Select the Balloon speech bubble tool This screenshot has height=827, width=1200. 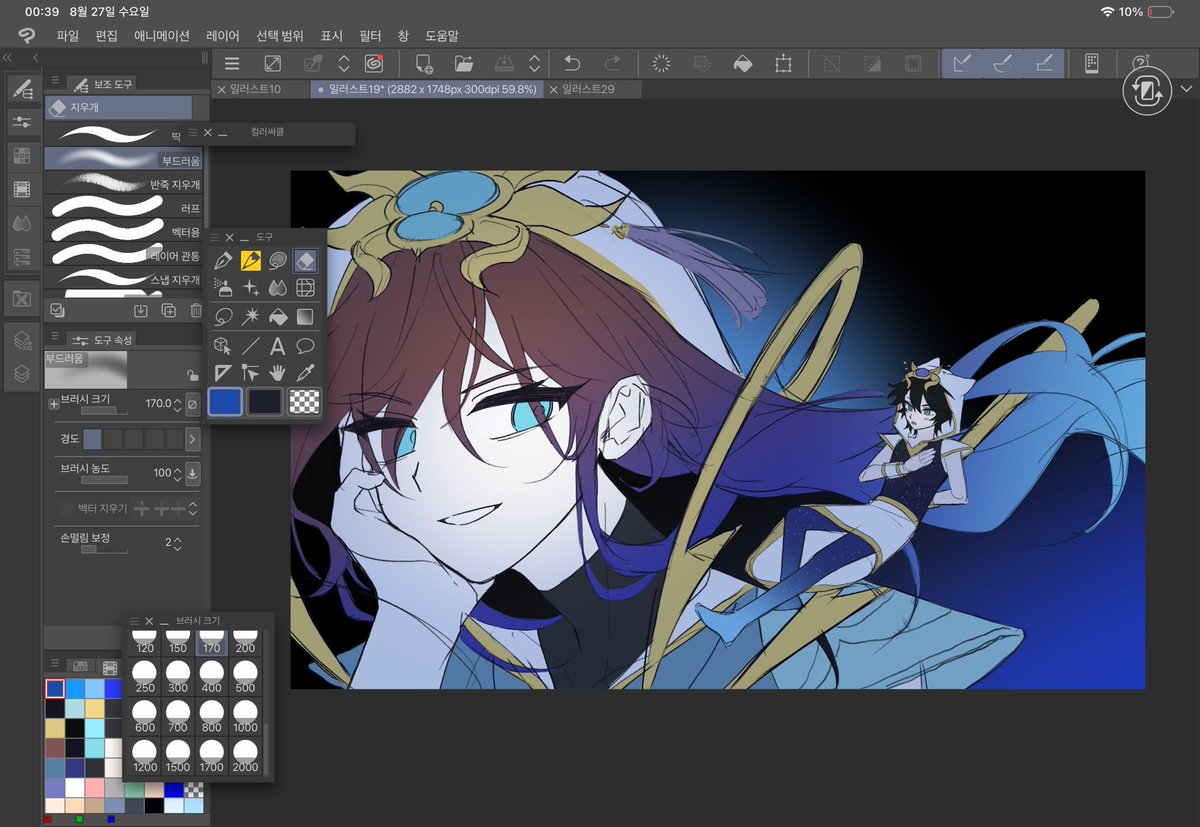pos(305,346)
